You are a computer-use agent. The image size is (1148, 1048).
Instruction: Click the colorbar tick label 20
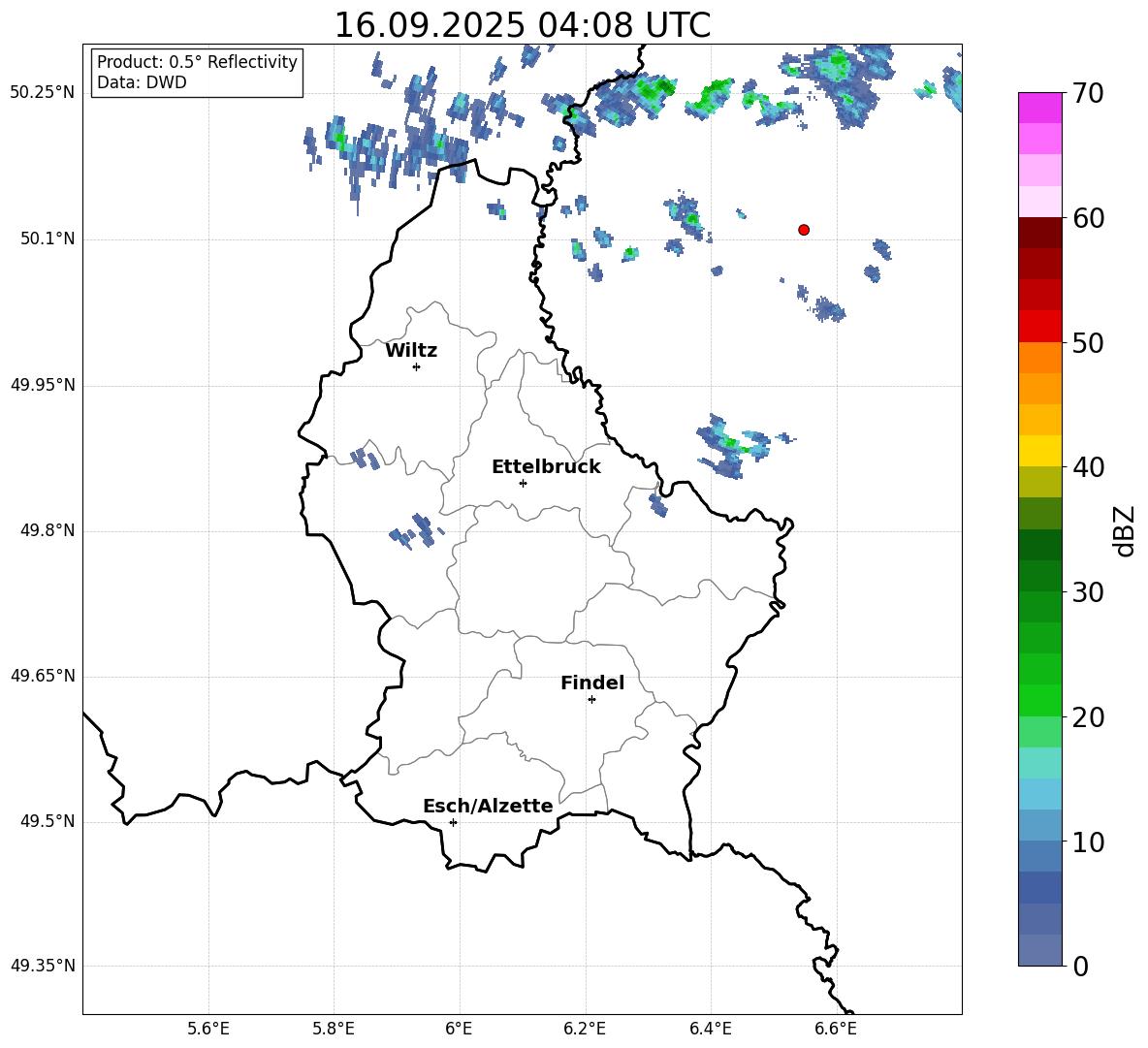tap(1088, 717)
